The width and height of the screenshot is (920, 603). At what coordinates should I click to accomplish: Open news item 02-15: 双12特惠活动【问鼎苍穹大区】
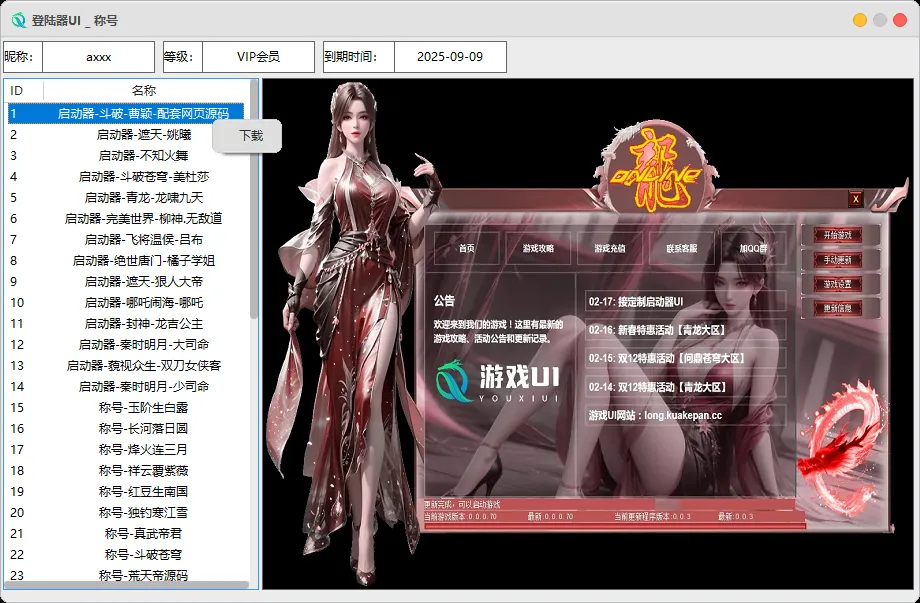[685, 358]
